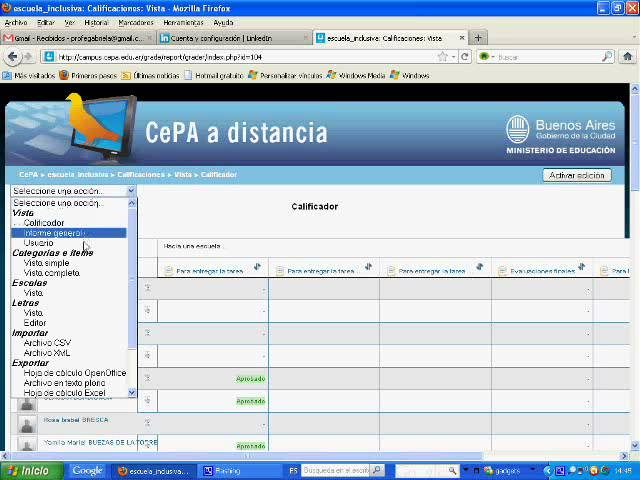Viewport: 640px width, 480px height.
Task: Switch to the LinkedIn configuration tab
Action: coord(228,38)
